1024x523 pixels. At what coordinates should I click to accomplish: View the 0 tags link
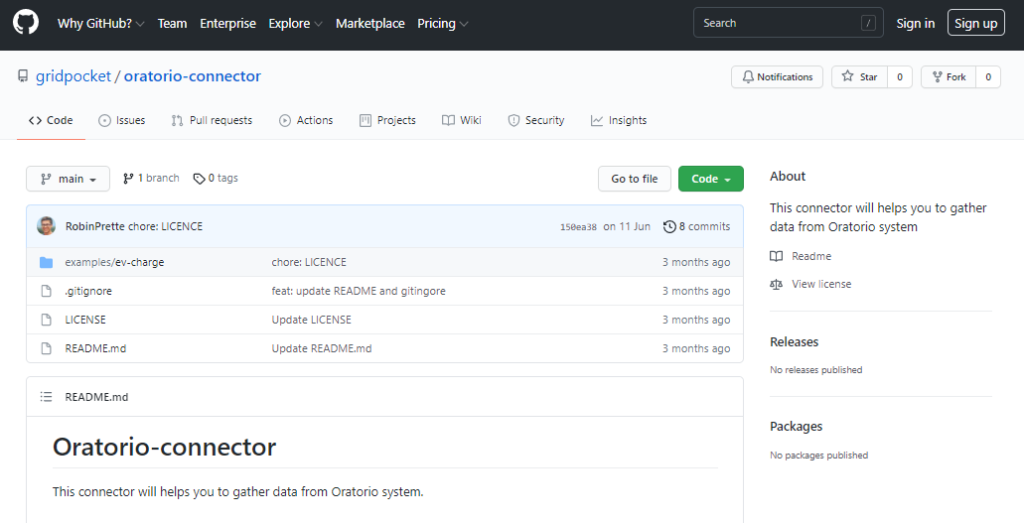click(x=216, y=178)
